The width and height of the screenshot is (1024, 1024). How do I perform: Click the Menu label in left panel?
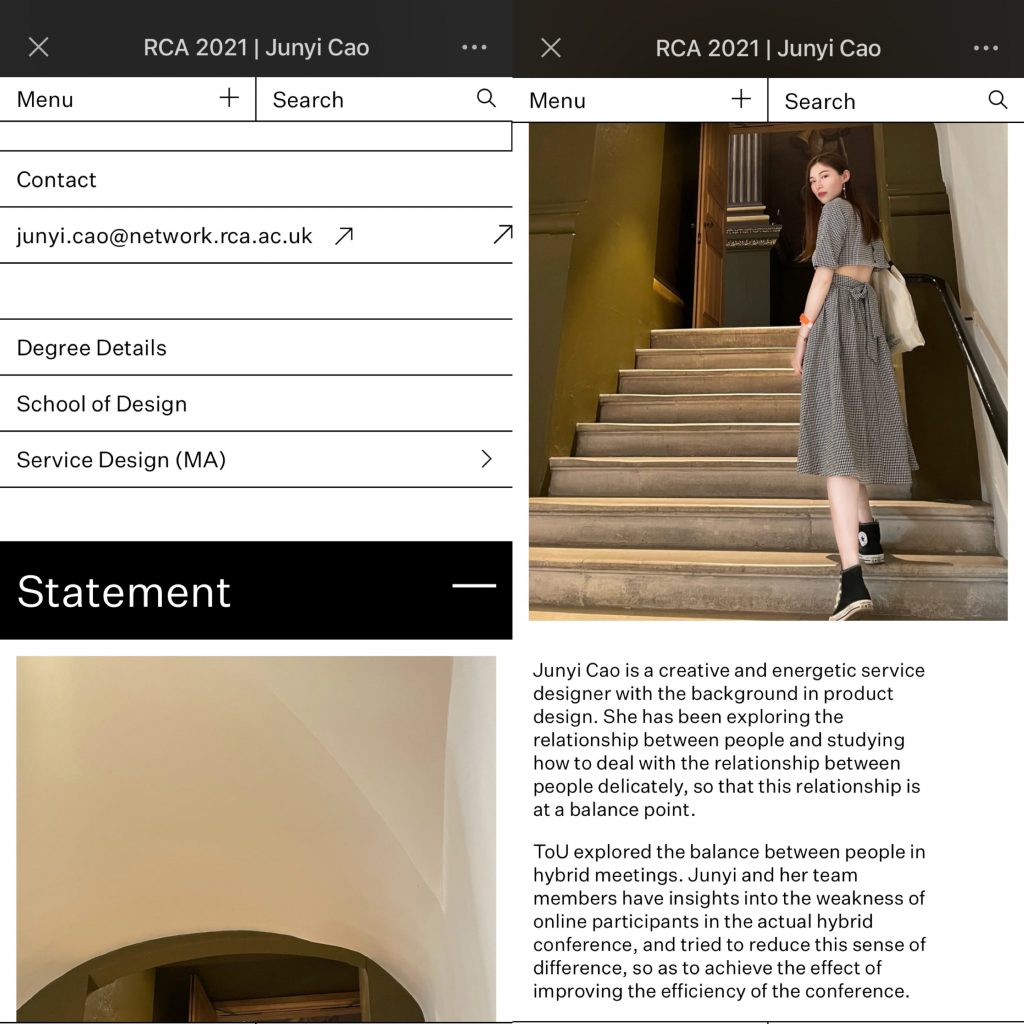coord(45,99)
